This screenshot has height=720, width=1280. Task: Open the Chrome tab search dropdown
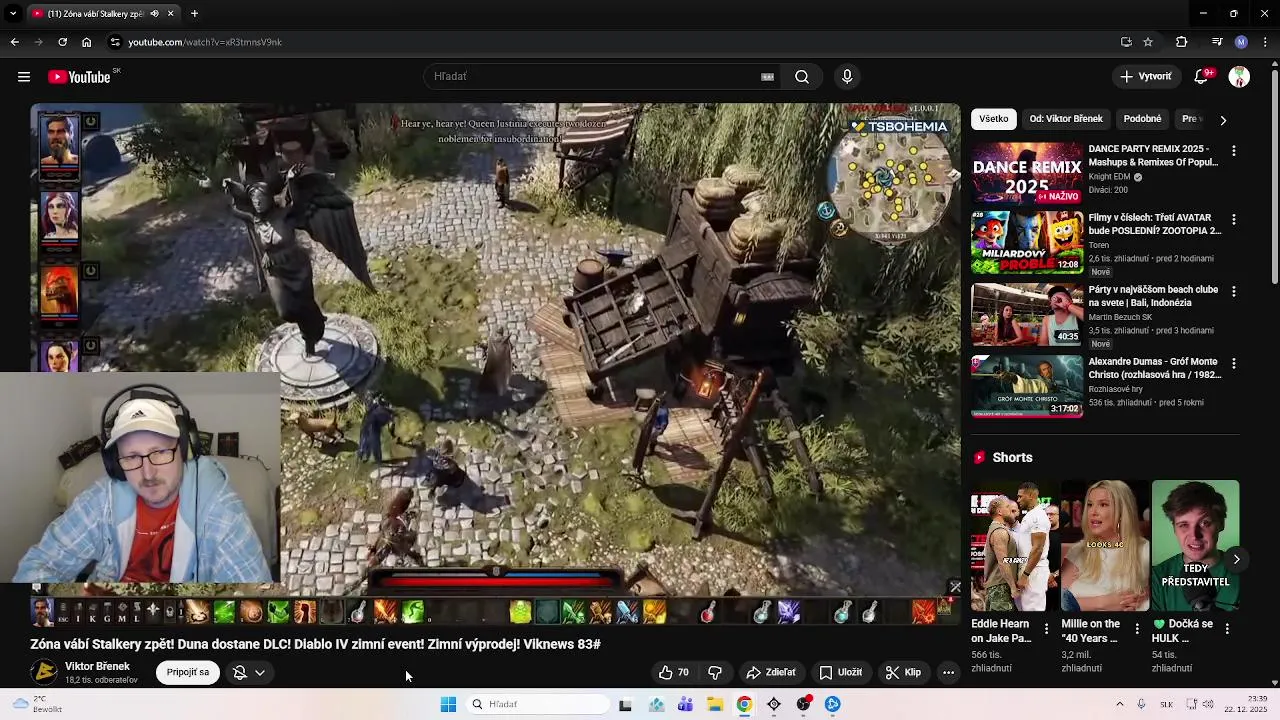14,14
